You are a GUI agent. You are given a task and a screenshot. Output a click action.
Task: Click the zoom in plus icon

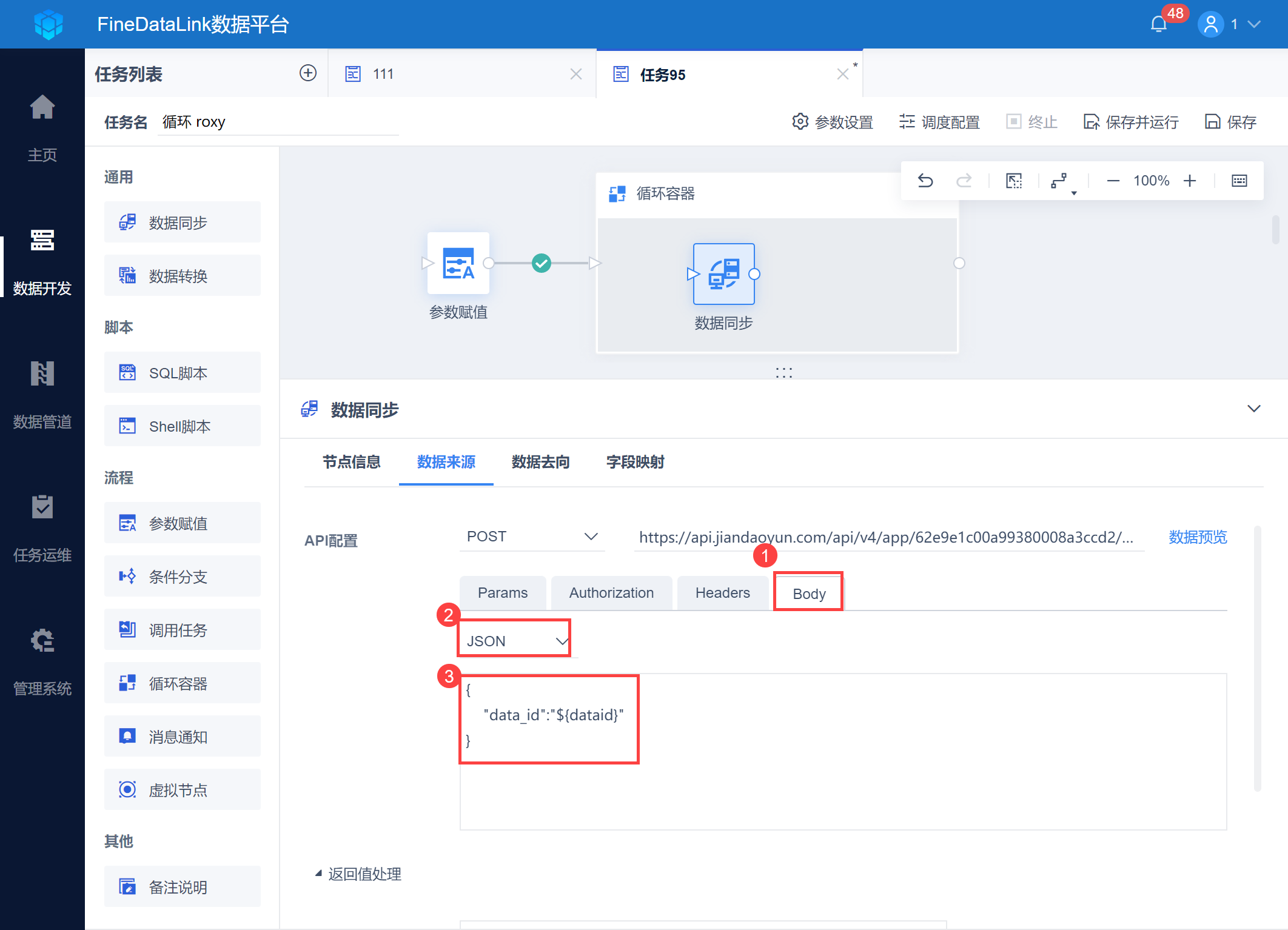(1190, 181)
